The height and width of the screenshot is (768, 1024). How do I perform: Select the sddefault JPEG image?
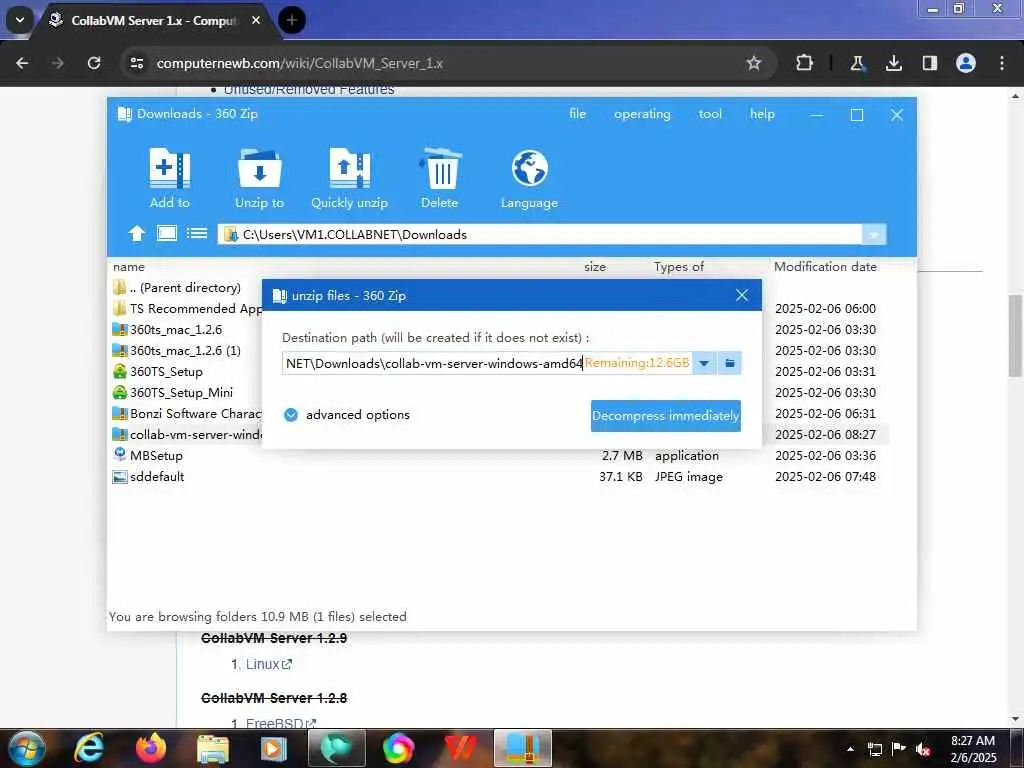[148, 476]
